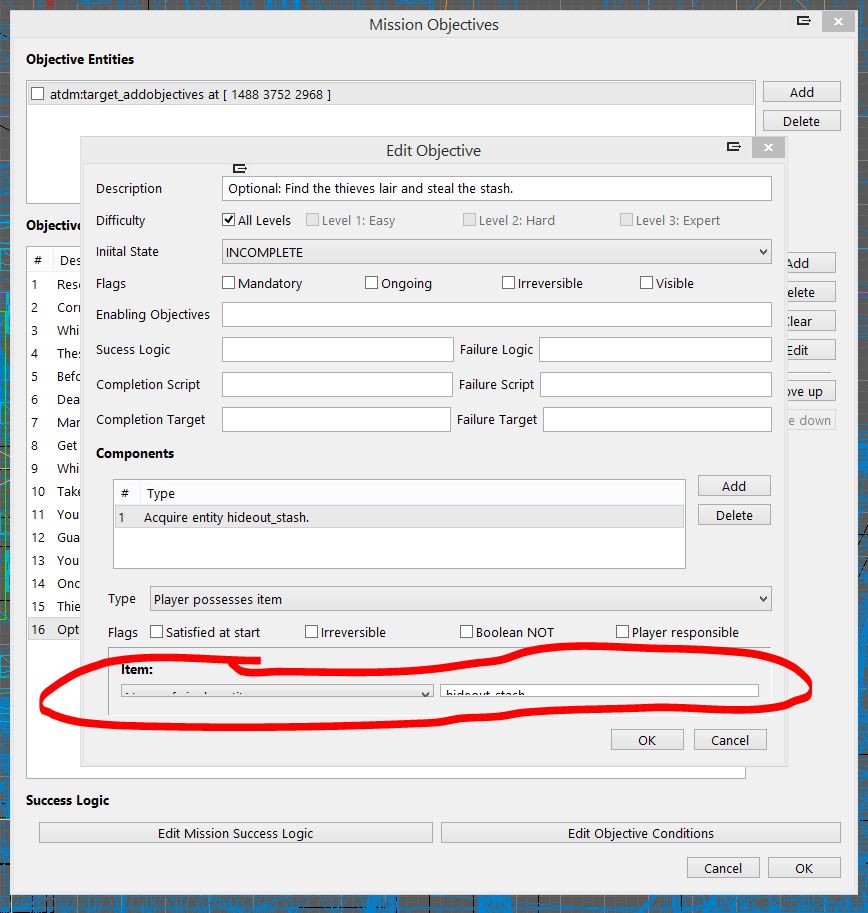Check the Ongoing flag checkbox
The width and height of the screenshot is (868, 913).
372,283
